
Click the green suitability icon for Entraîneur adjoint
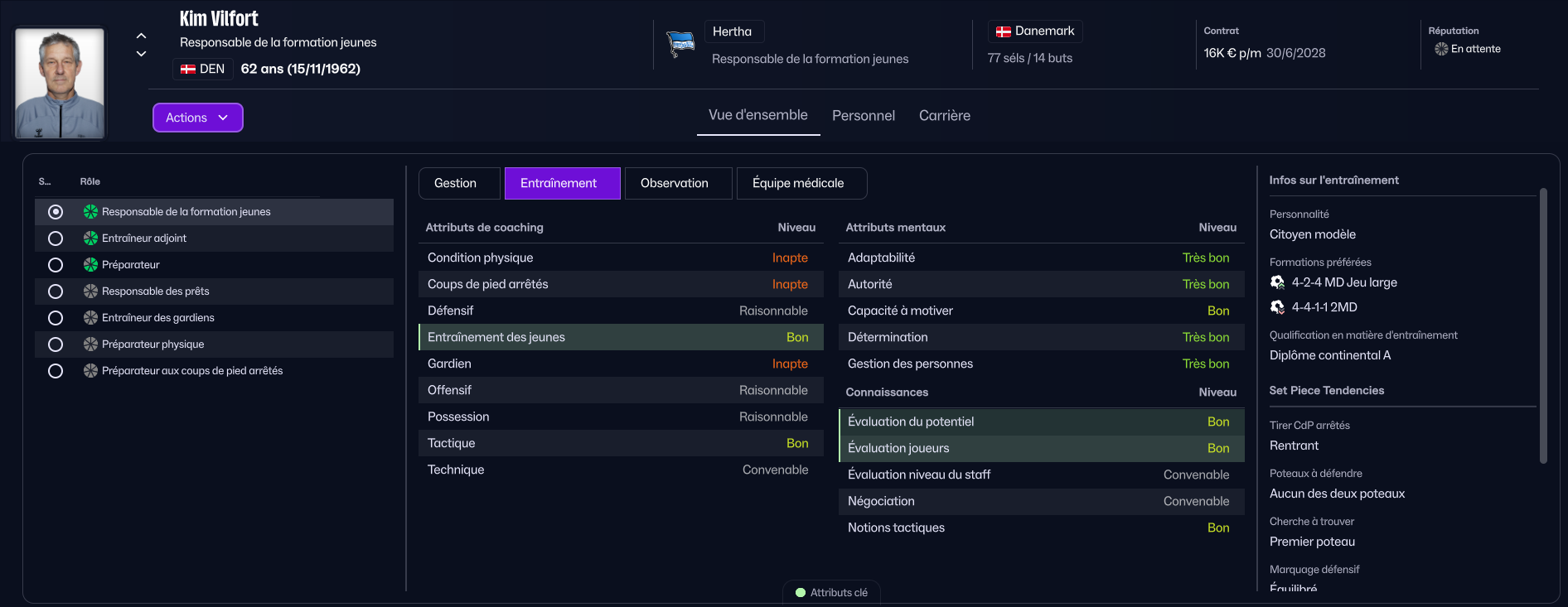pos(90,238)
